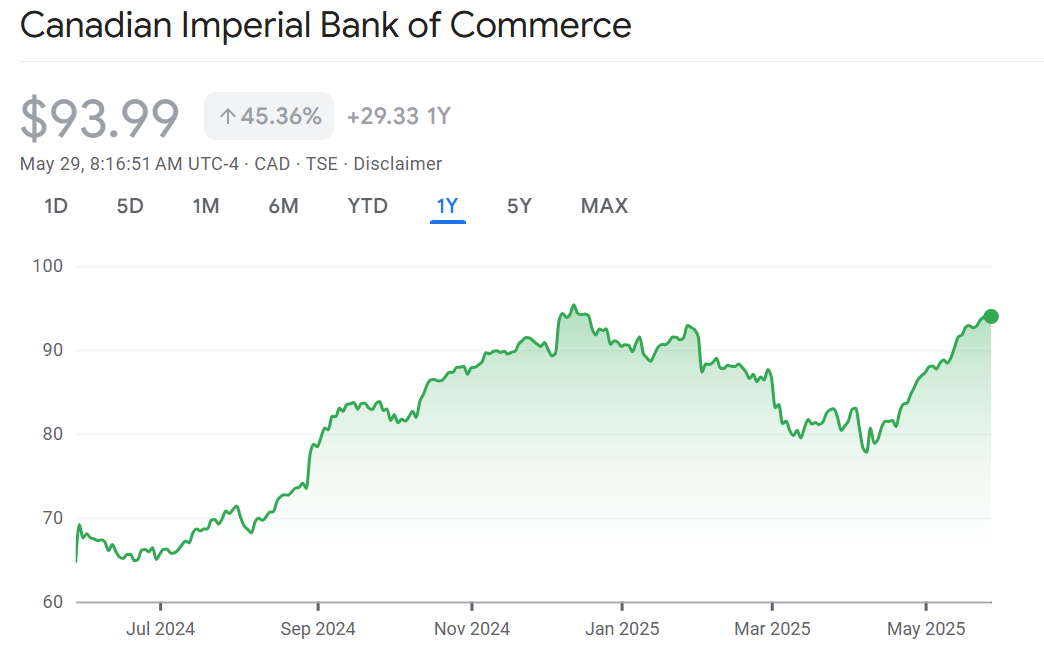This screenshot has height=657, width=1044.
Task: Open the 5Y chart view
Action: coord(519,206)
